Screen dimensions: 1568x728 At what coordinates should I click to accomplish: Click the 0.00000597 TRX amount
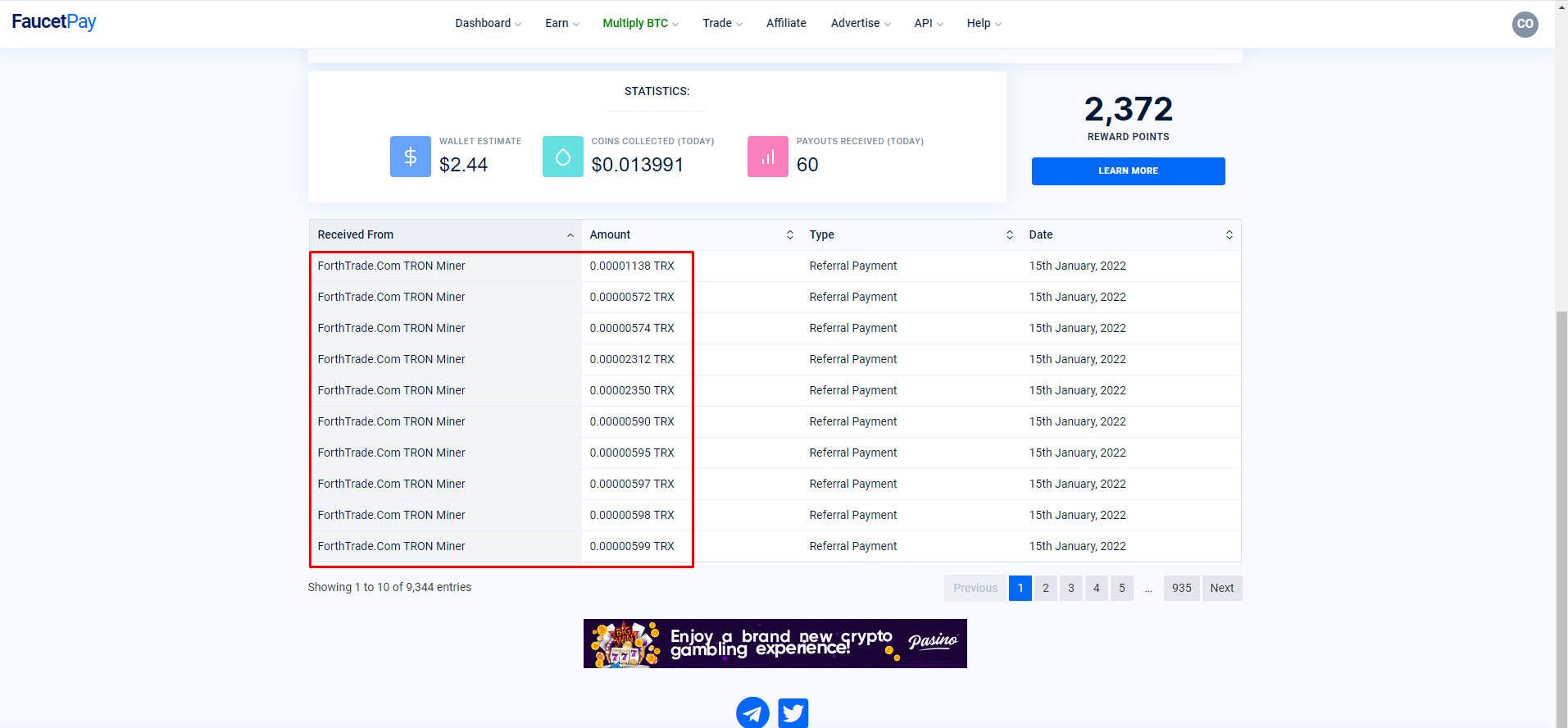tap(632, 484)
